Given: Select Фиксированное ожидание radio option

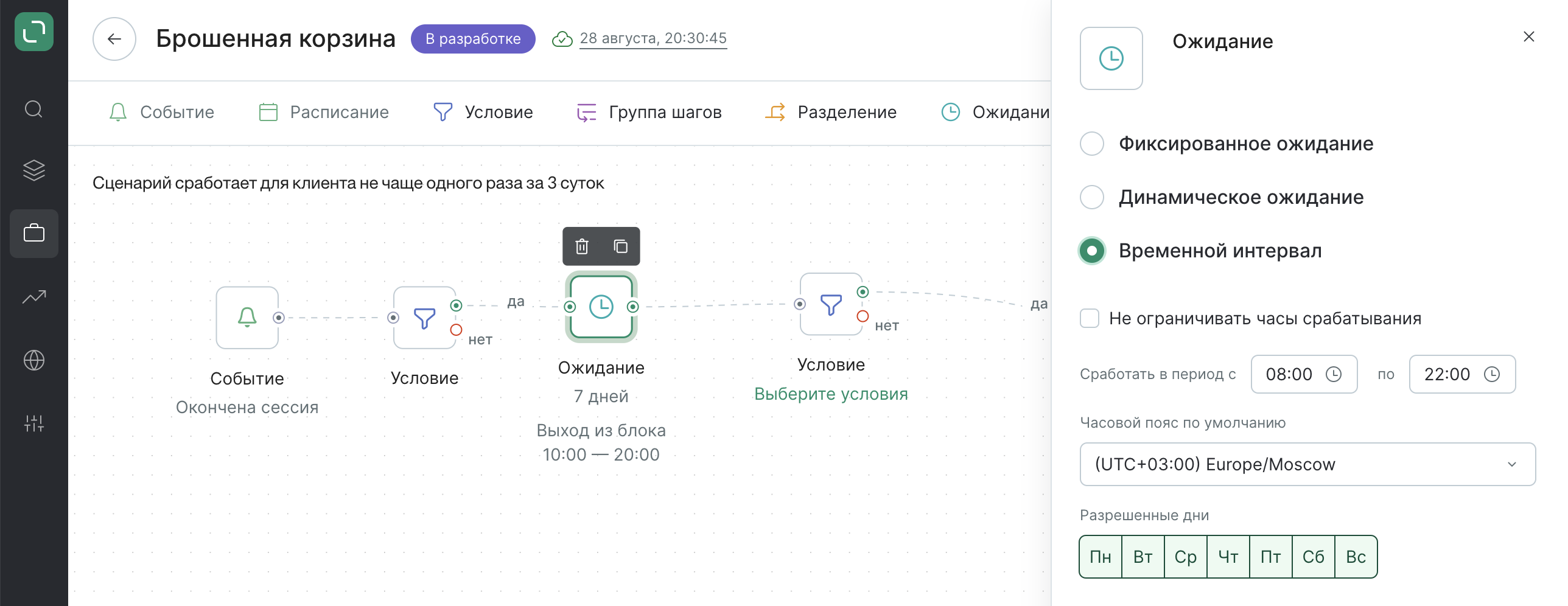Looking at the screenshot, I should (x=1092, y=144).
